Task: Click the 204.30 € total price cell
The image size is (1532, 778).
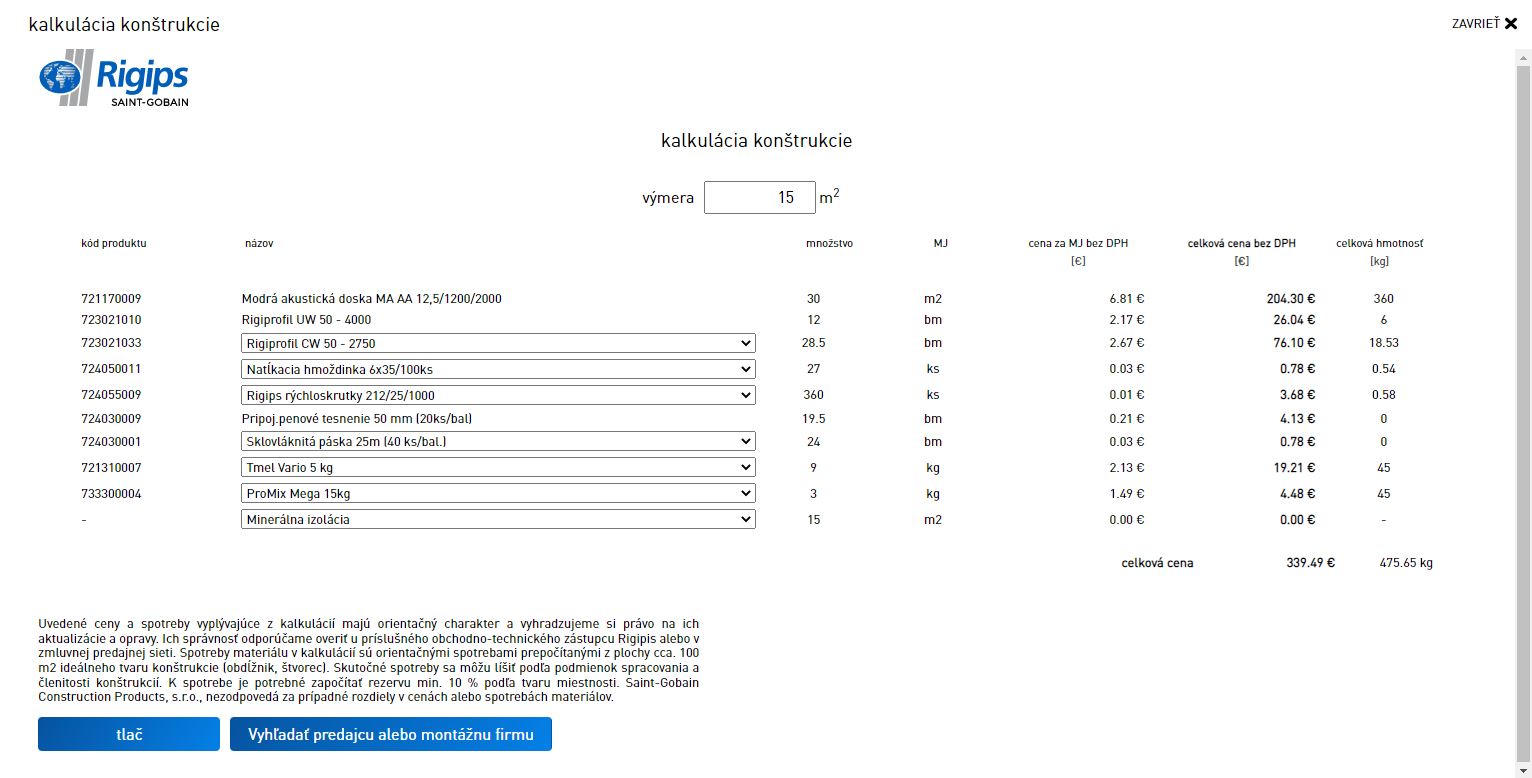Action: [1291, 299]
